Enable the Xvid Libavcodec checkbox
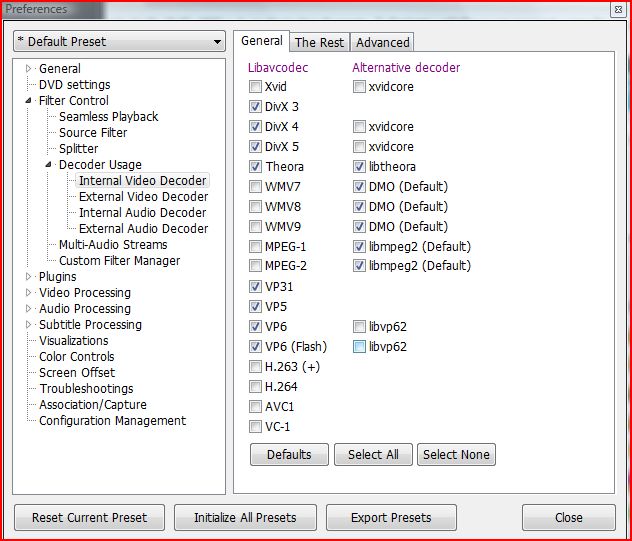 click(256, 87)
